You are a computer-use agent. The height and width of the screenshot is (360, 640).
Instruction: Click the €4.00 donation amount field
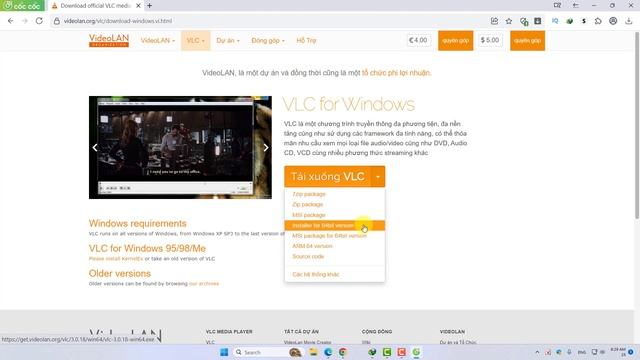[418, 40]
